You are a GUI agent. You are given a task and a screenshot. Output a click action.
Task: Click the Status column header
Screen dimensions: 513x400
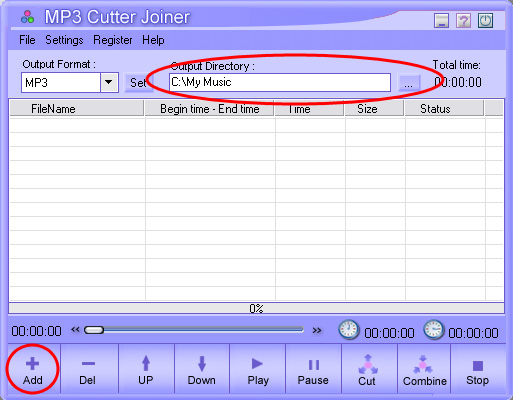pos(444,109)
